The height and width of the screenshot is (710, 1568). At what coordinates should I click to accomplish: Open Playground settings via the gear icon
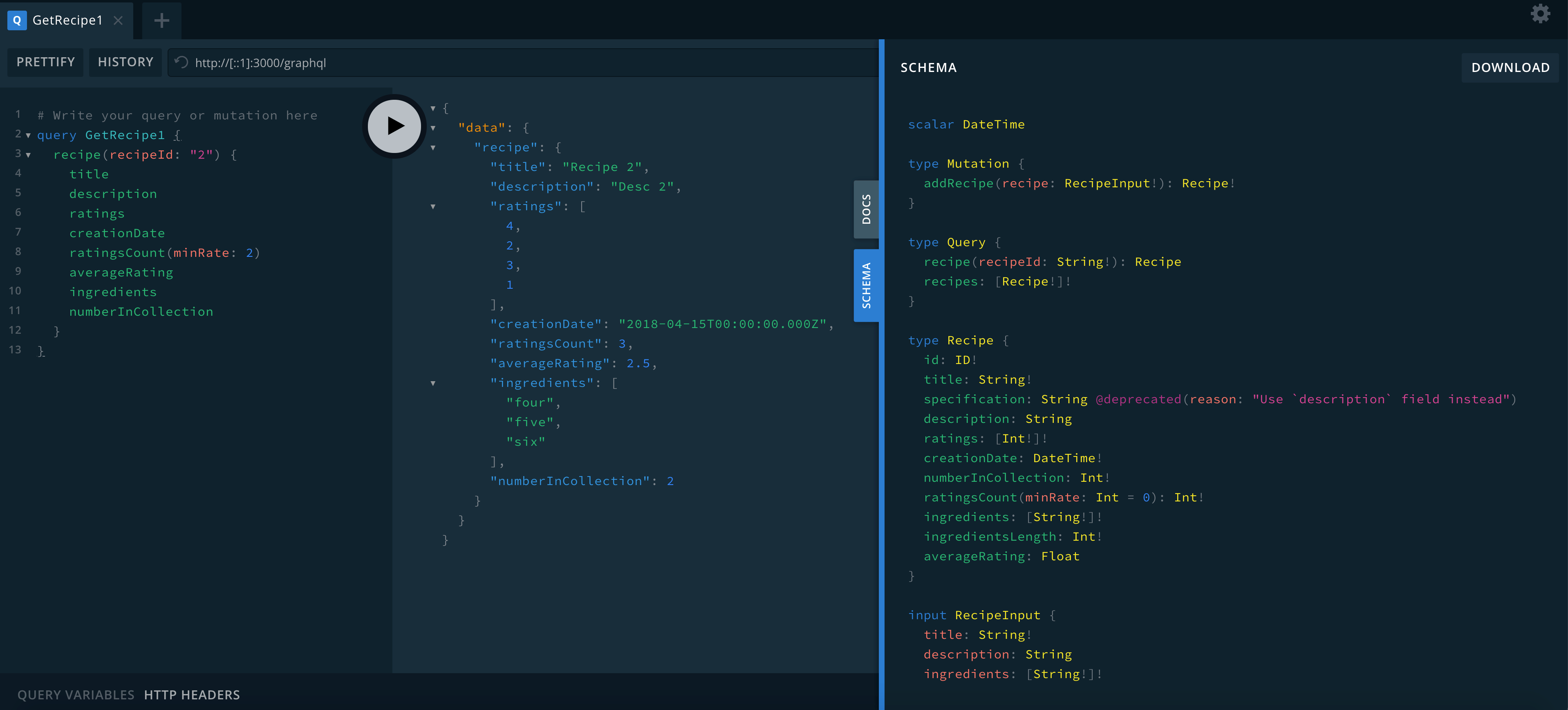[1540, 13]
